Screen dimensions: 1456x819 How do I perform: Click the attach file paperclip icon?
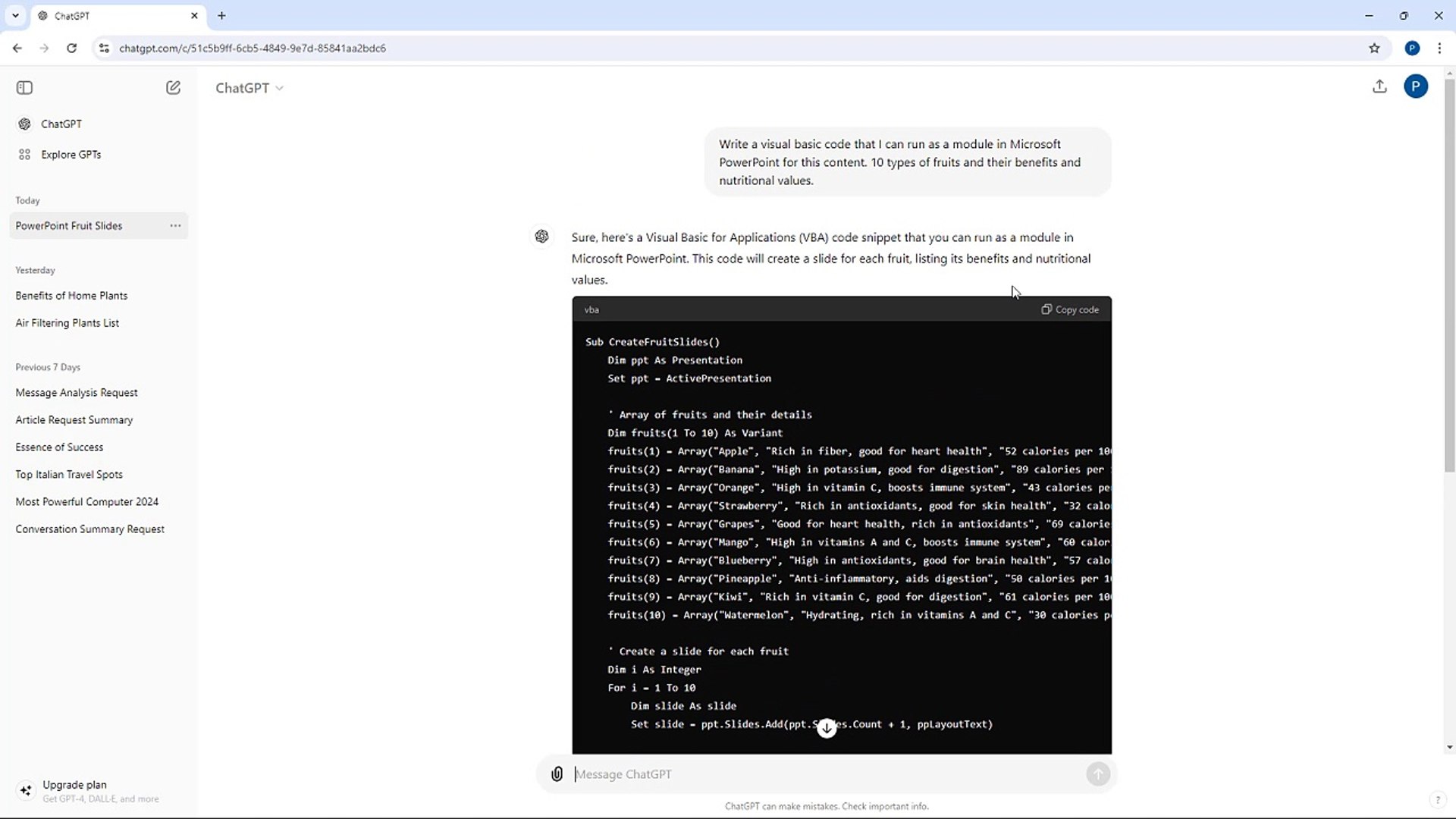click(557, 774)
